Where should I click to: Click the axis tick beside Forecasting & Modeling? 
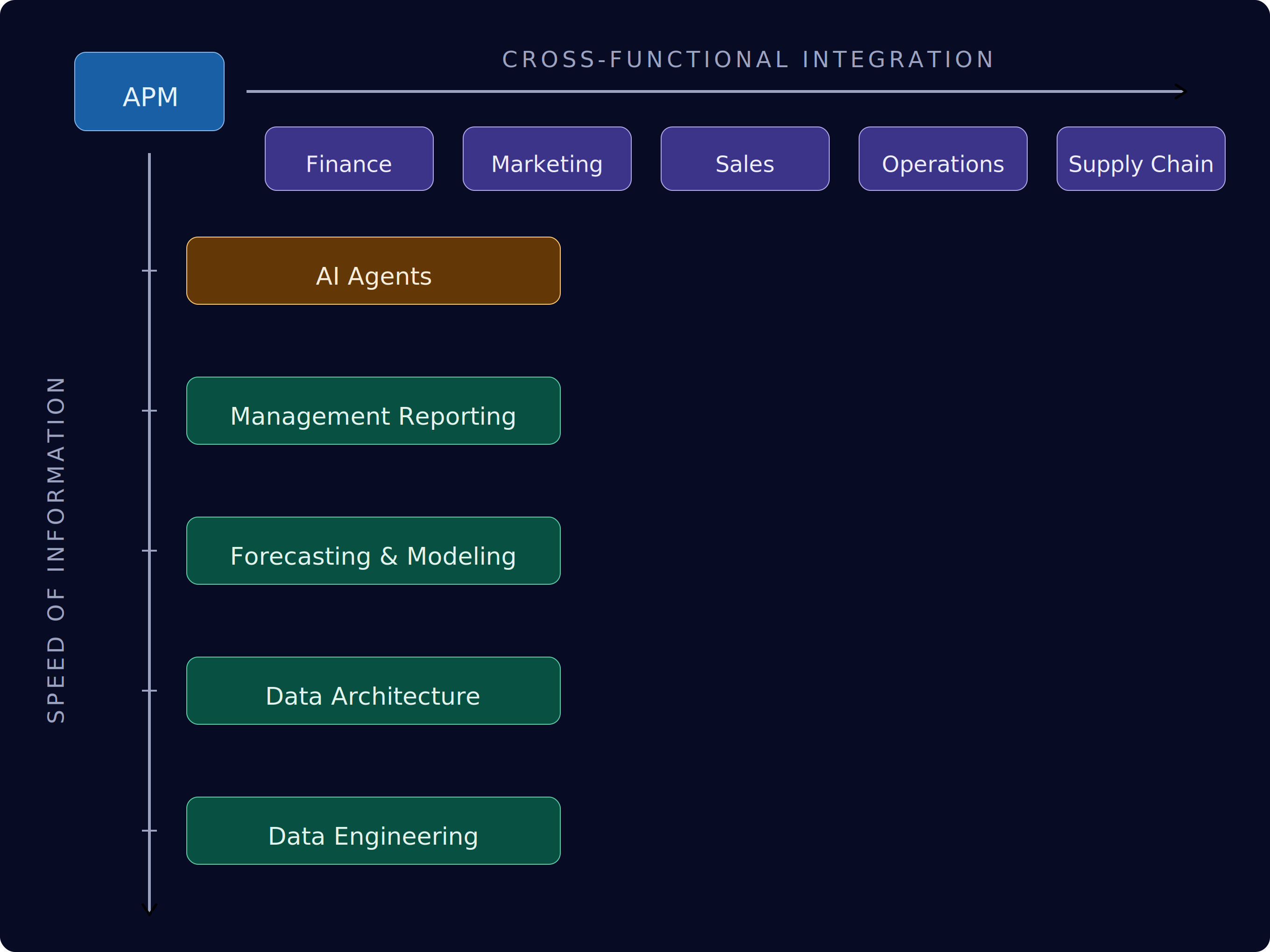point(149,551)
